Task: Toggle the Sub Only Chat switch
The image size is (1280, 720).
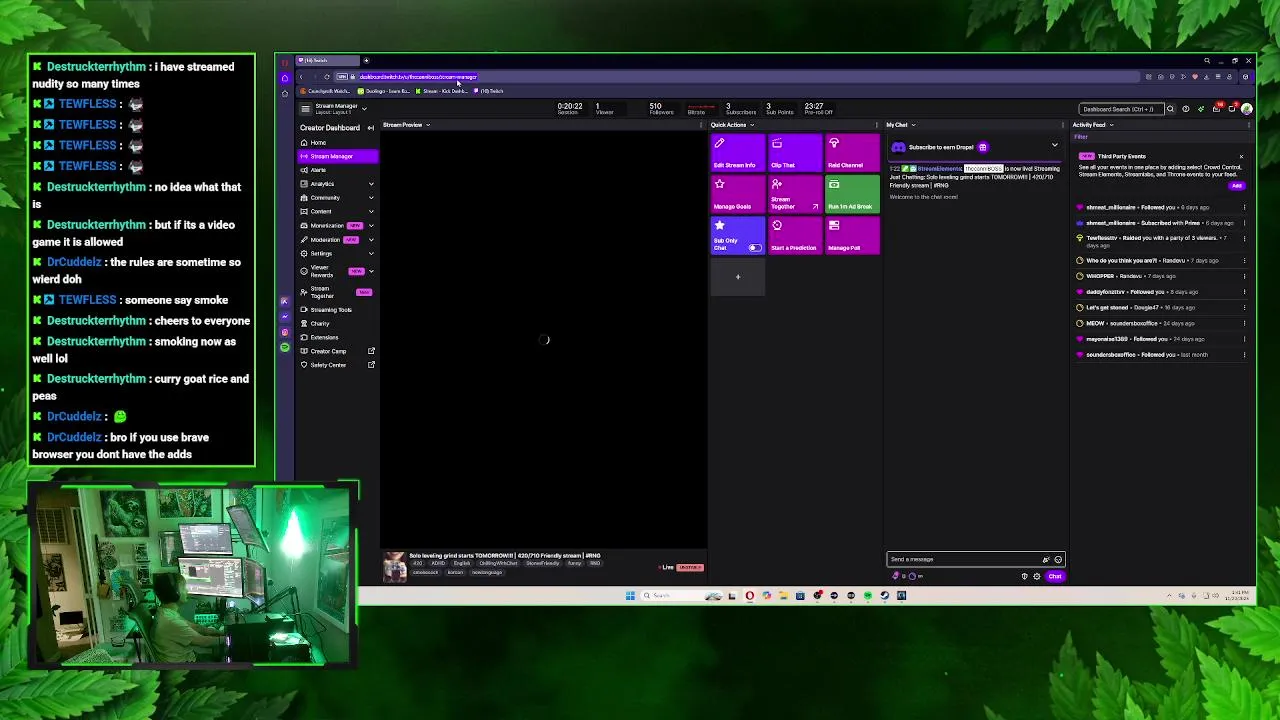Action: coord(754,248)
